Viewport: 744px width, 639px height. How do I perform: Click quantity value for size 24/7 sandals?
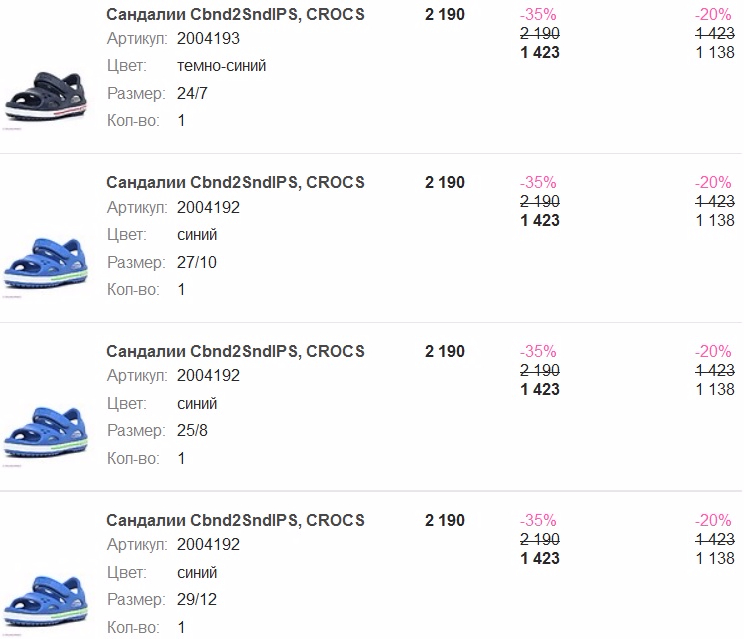[x=181, y=120]
